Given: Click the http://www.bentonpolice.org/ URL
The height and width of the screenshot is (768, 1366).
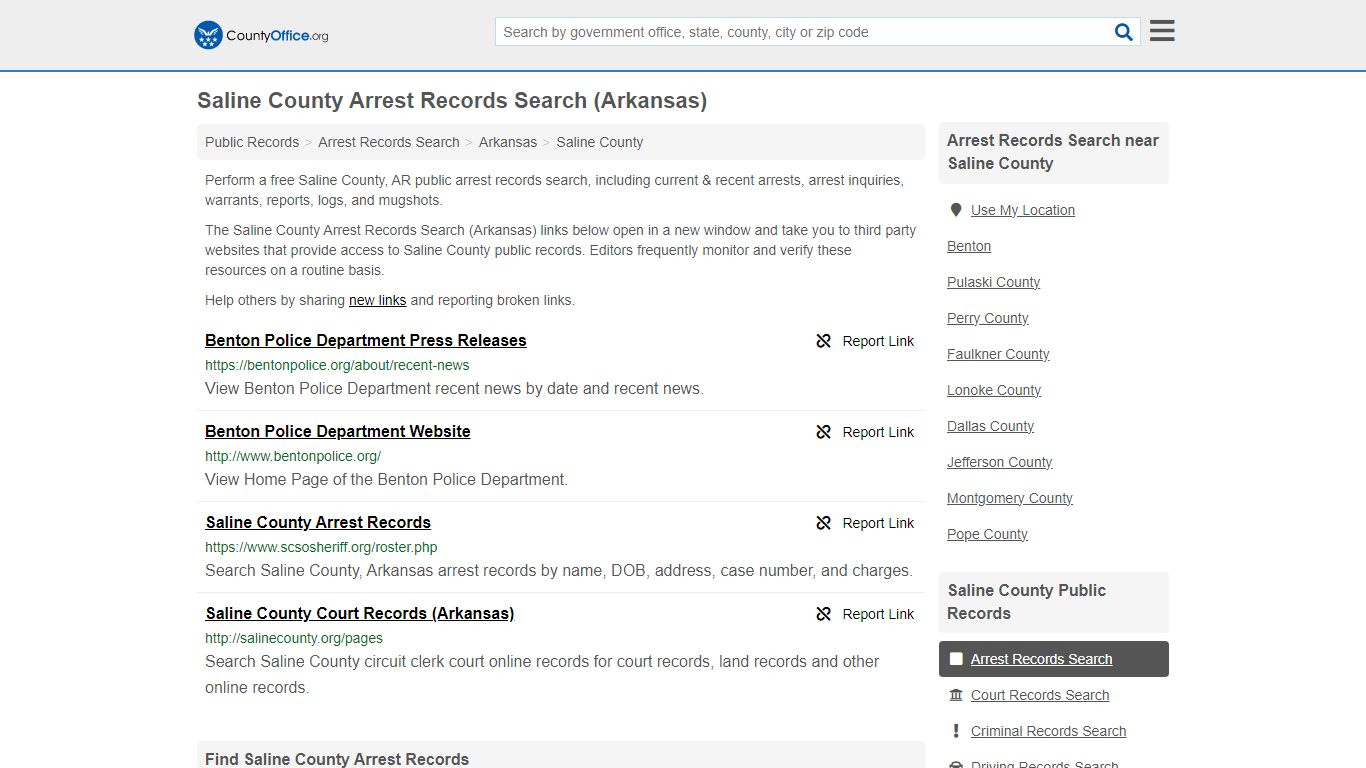Looking at the screenshot, I should 293,456.
